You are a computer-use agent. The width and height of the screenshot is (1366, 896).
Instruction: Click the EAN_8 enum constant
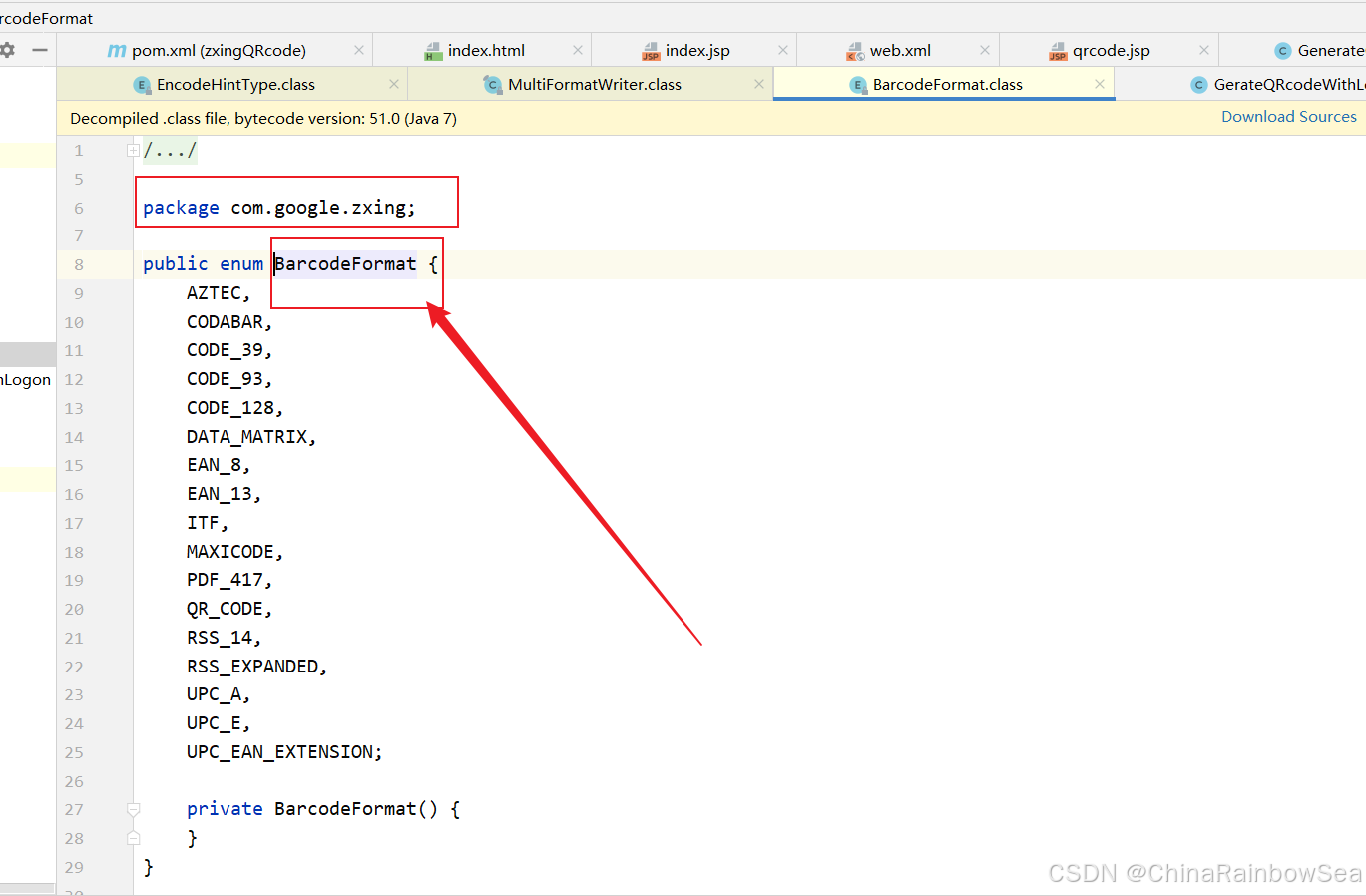(x=214, y=465)
